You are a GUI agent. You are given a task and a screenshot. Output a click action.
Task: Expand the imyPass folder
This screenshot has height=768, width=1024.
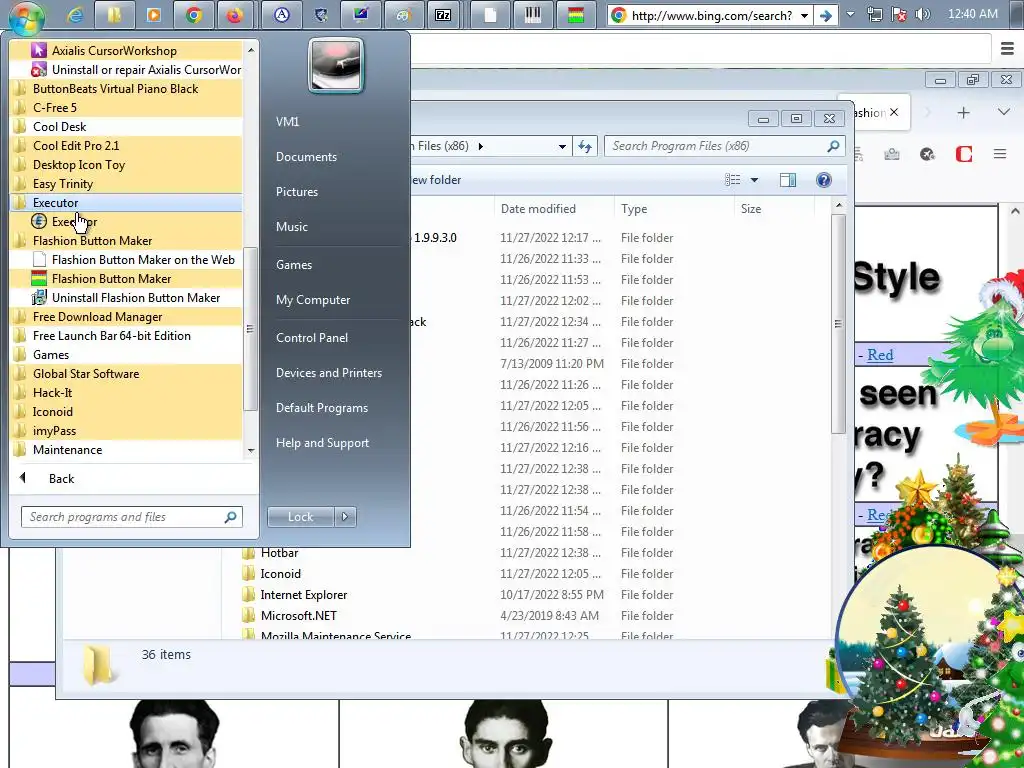tap(126, 430)
